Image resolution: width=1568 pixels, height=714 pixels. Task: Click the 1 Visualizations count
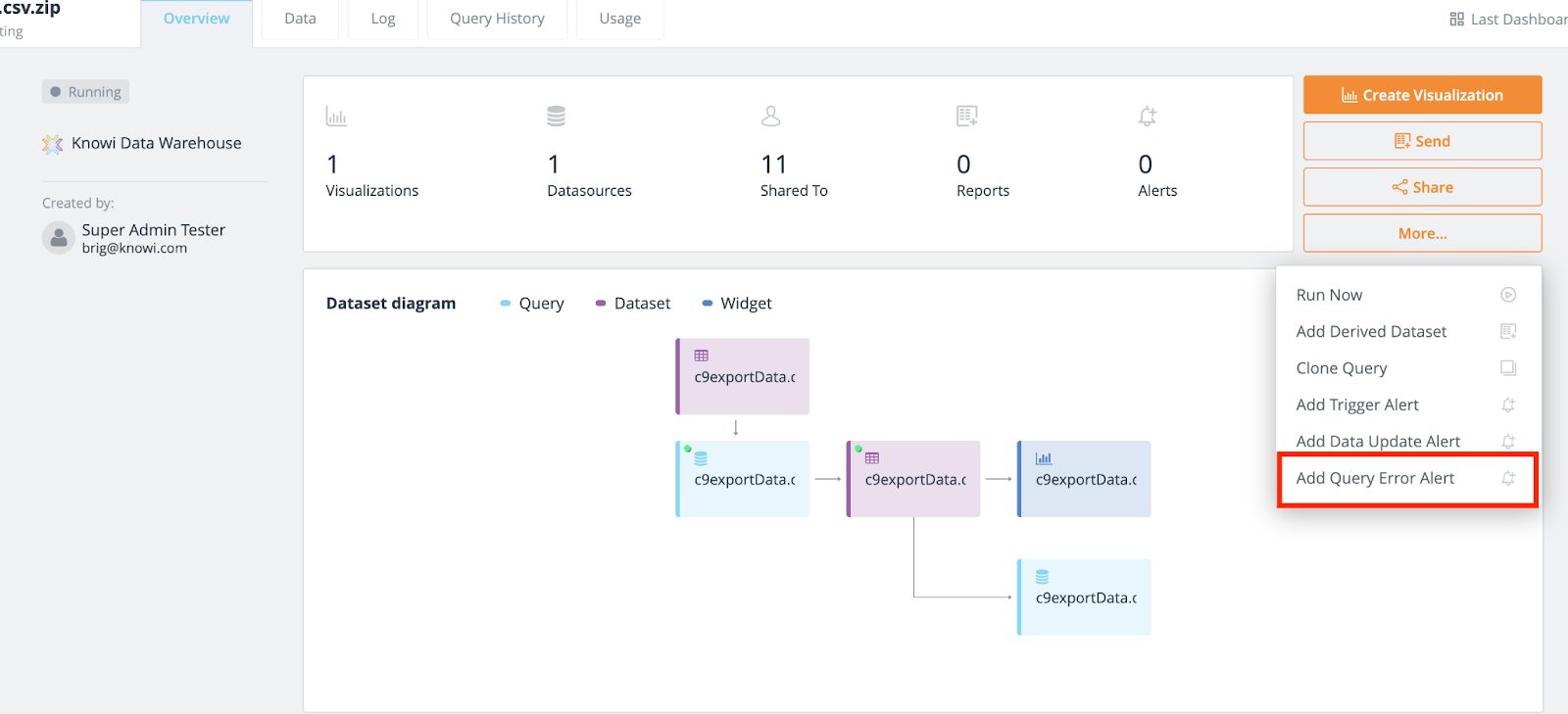coord(332,165)
